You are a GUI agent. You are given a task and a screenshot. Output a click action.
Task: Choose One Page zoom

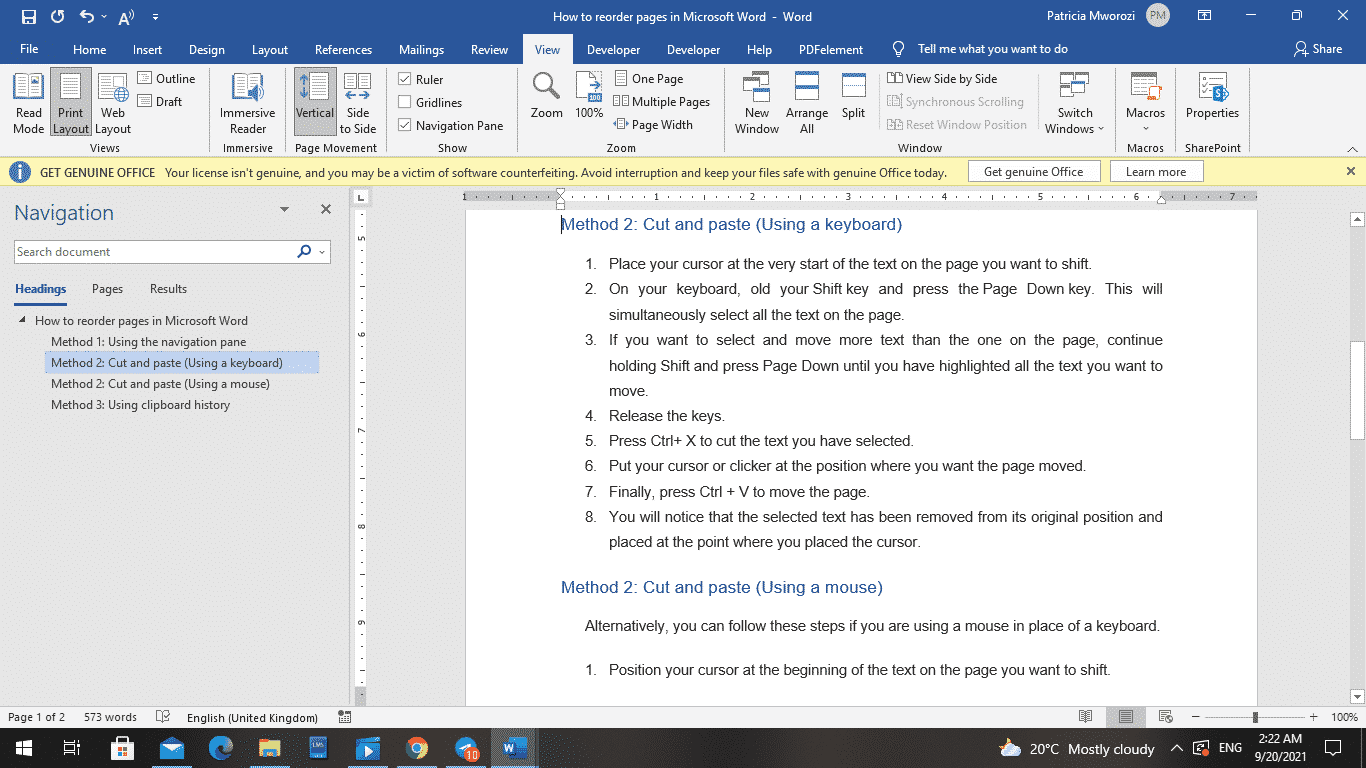coord(647,78)
